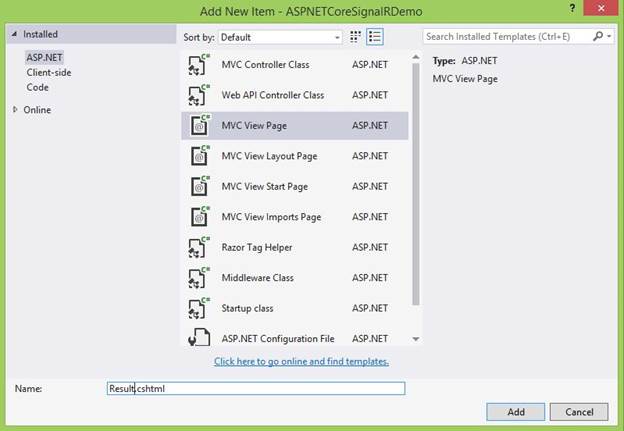Click the MVC View Imports Page icon
The height and width of the screenshot is (431, 624).
[199, 217]
